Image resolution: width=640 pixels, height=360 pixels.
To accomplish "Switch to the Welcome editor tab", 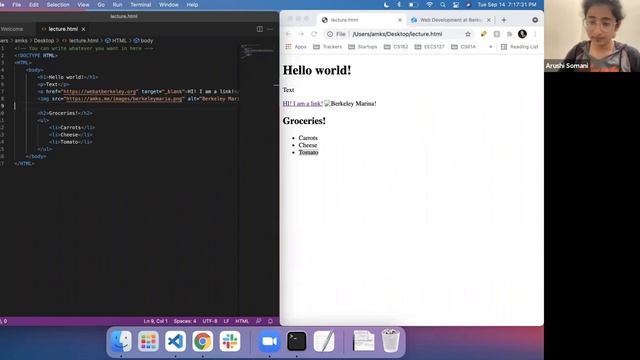I will pos(12,29).
